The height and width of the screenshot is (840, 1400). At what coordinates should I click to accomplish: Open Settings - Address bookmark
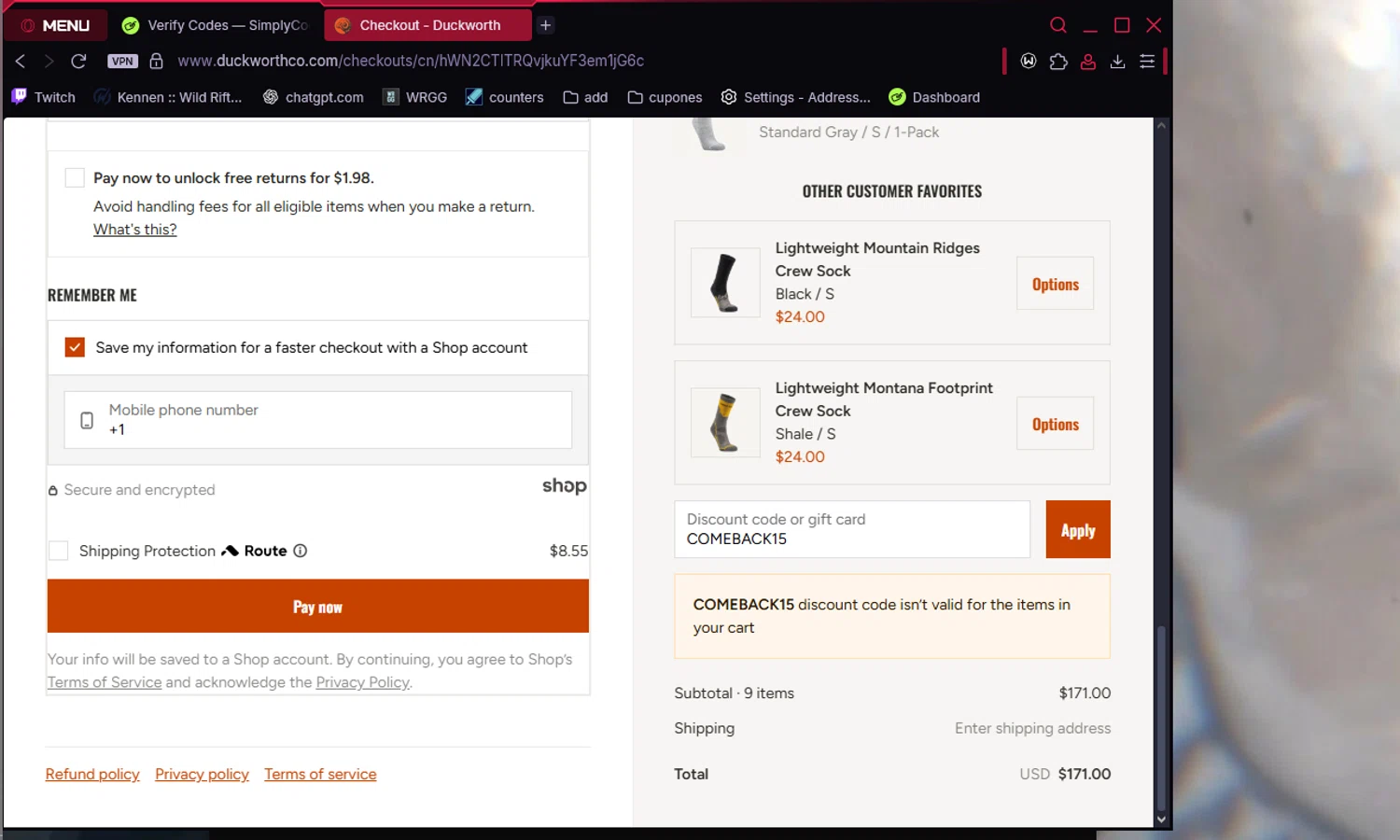(x=796, y=97)
